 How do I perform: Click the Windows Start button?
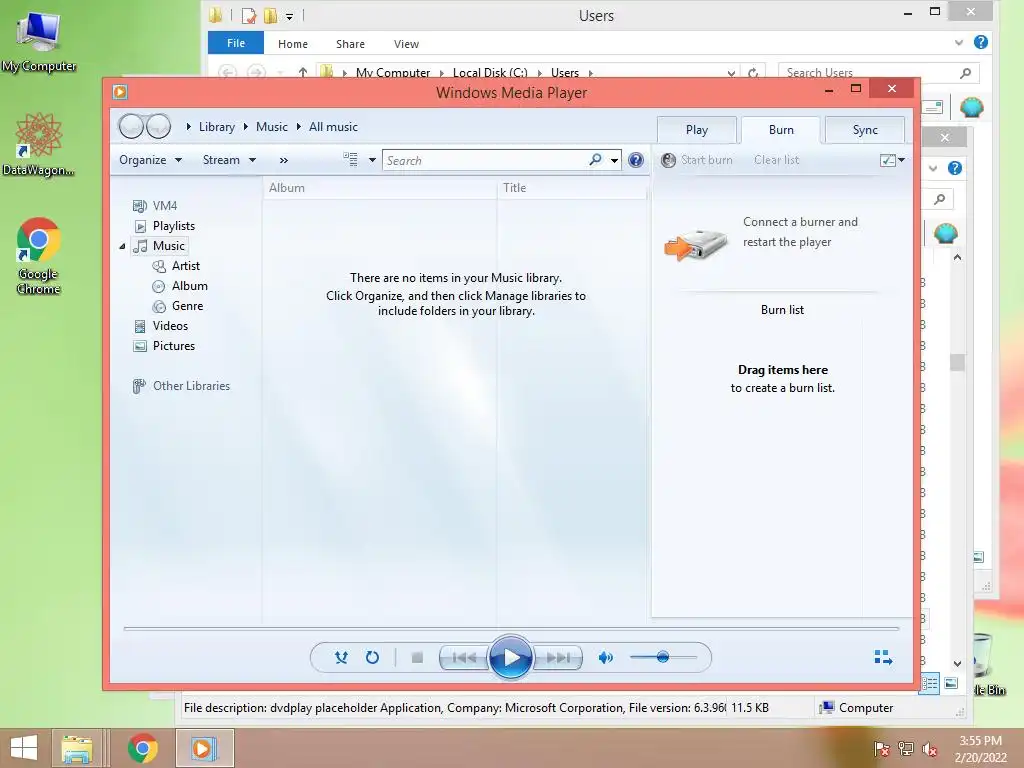click(24, 748)
